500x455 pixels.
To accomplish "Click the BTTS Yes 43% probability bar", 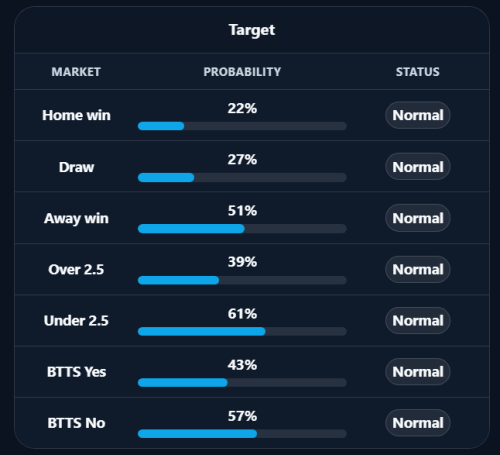I will pyautogui.click(x=242, y=382).
